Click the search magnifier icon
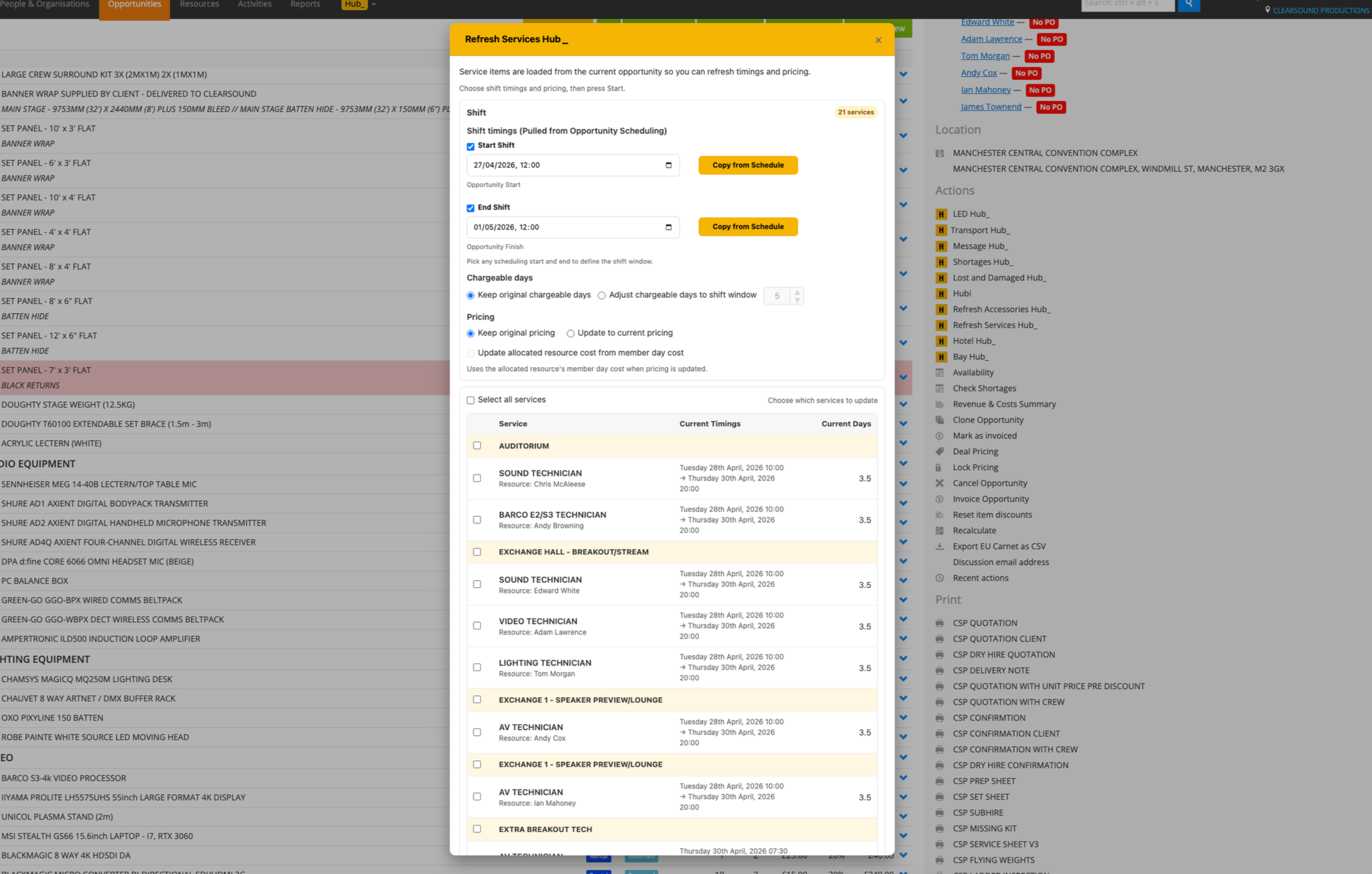Image resolution: width=1372 pixels, height=874 pixels. [1188, 4]
